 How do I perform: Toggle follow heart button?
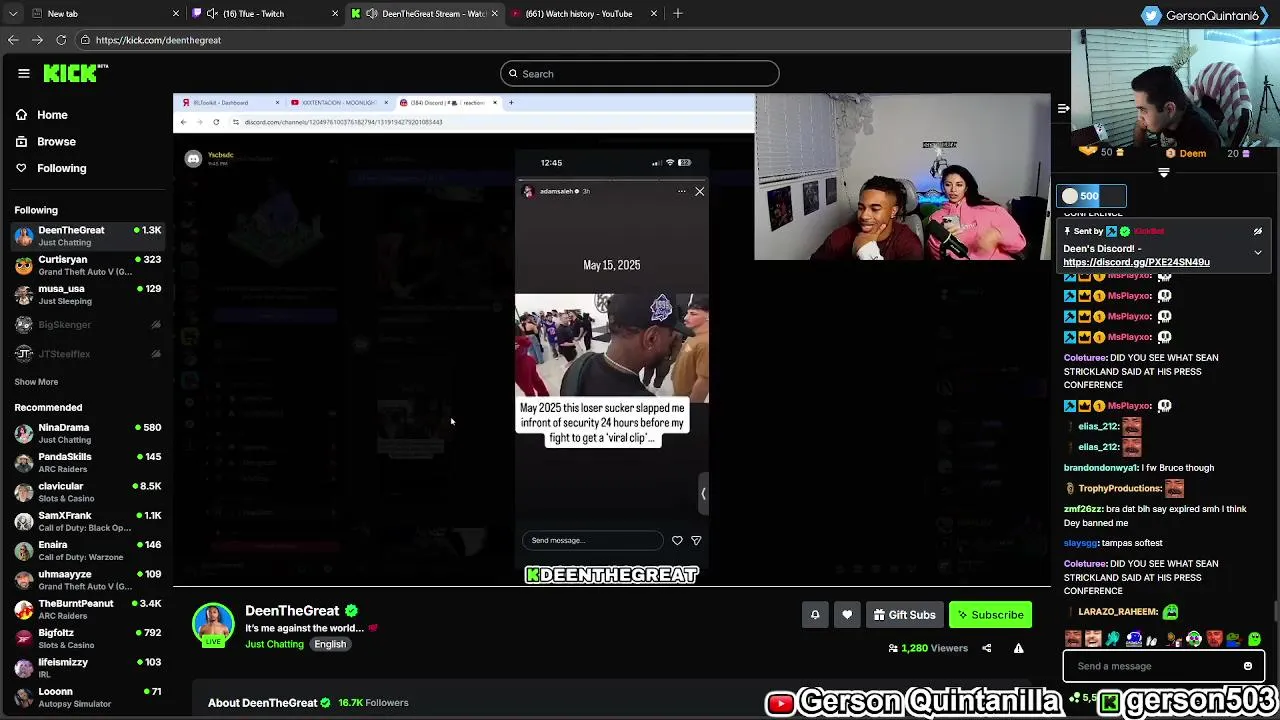pos(847,615)
